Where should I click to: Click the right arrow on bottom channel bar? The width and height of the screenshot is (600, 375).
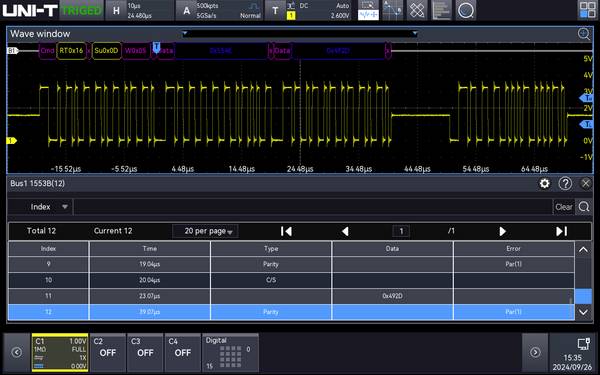[535, 352]
